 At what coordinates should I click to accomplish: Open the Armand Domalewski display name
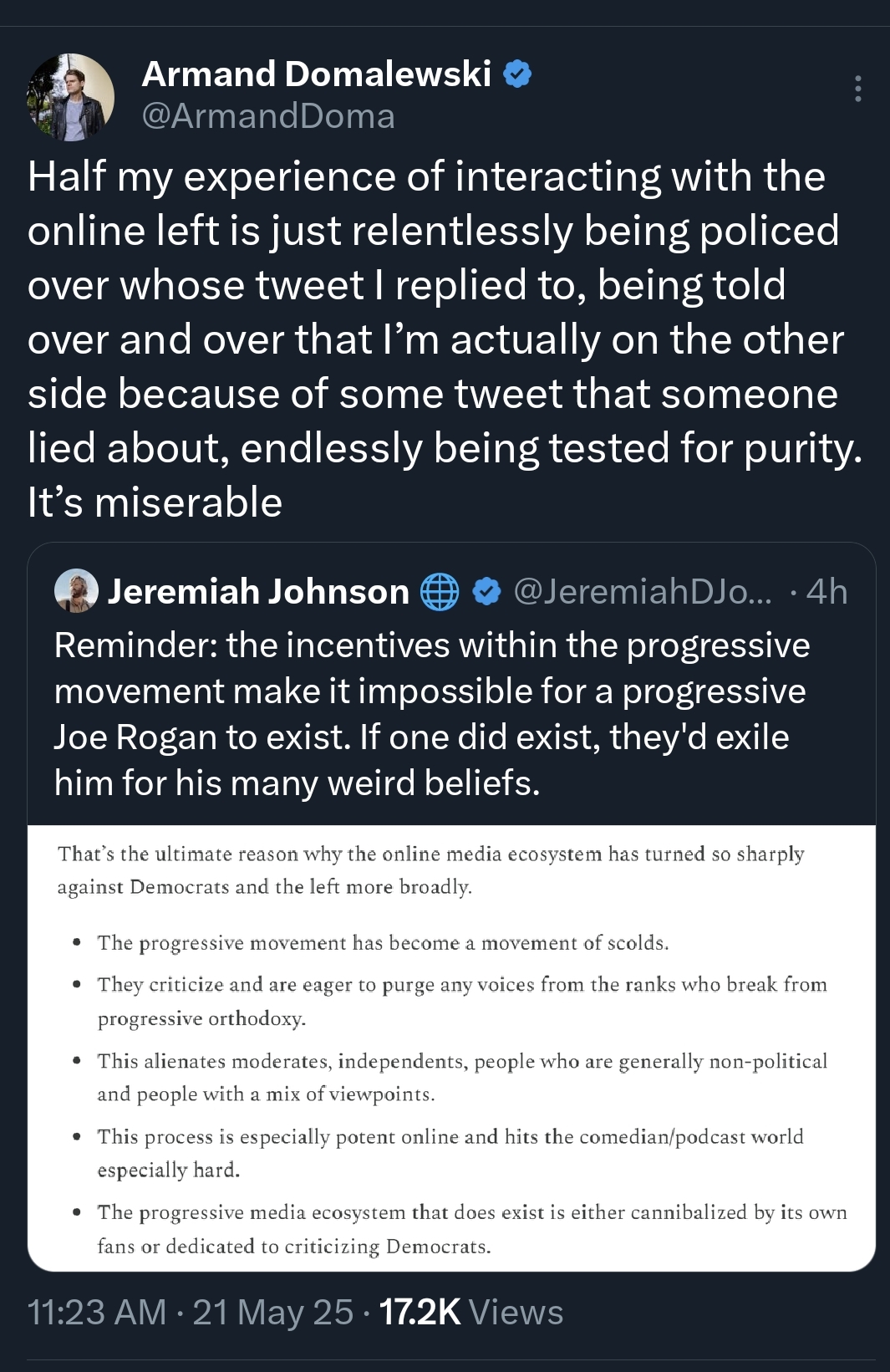pyautogui.click(x=317, y=74)
